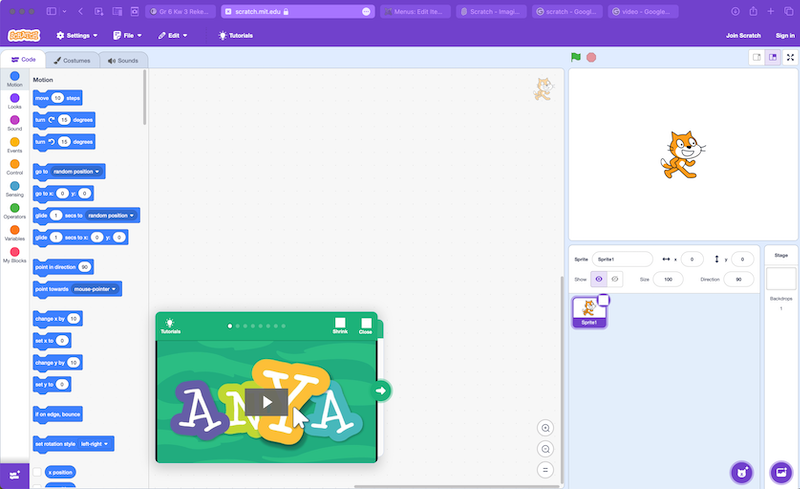Click the Choose a Backdrop button
800x489 pixels.
click(x=781, y=472)
